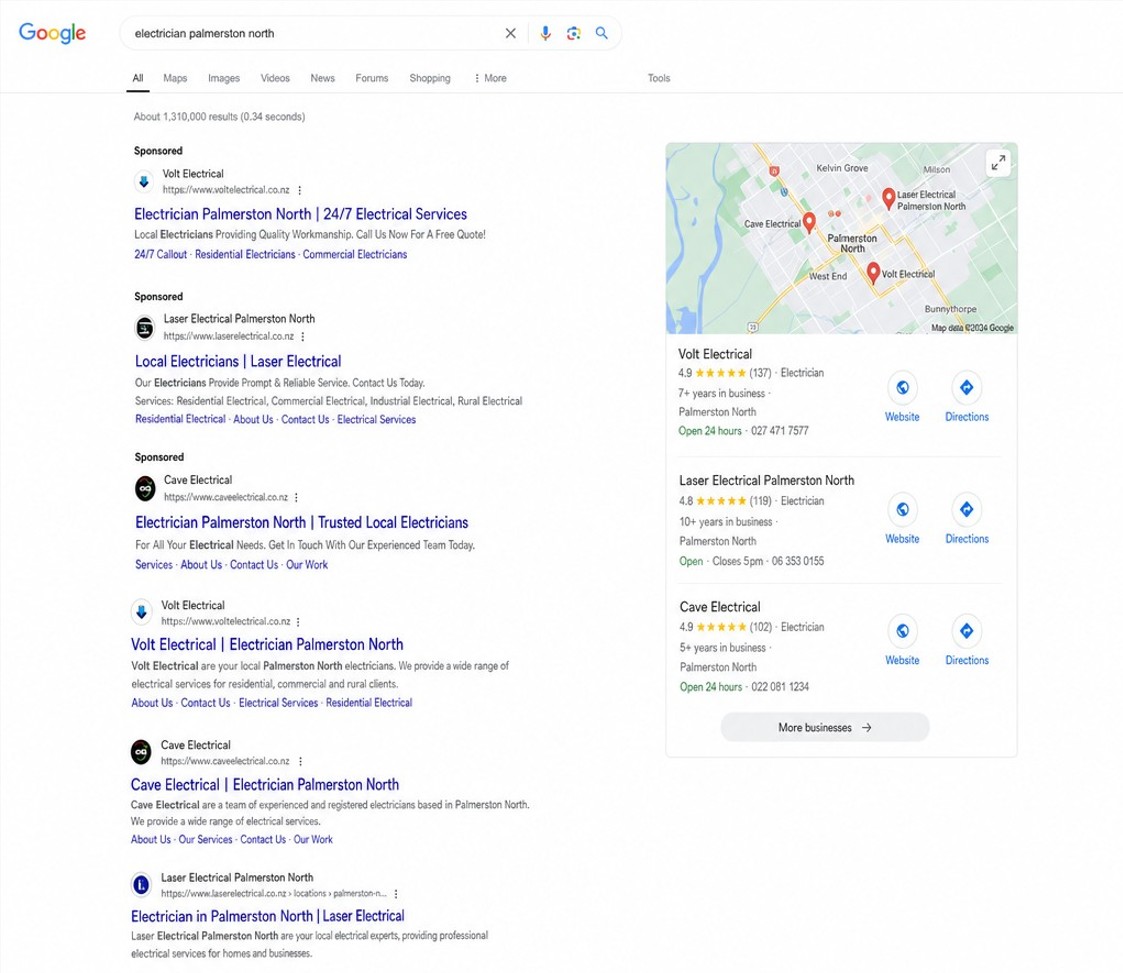Click Our Services sitelink under organic Cave result
This screenshot has height=973, width=1123.
[206, 839]
